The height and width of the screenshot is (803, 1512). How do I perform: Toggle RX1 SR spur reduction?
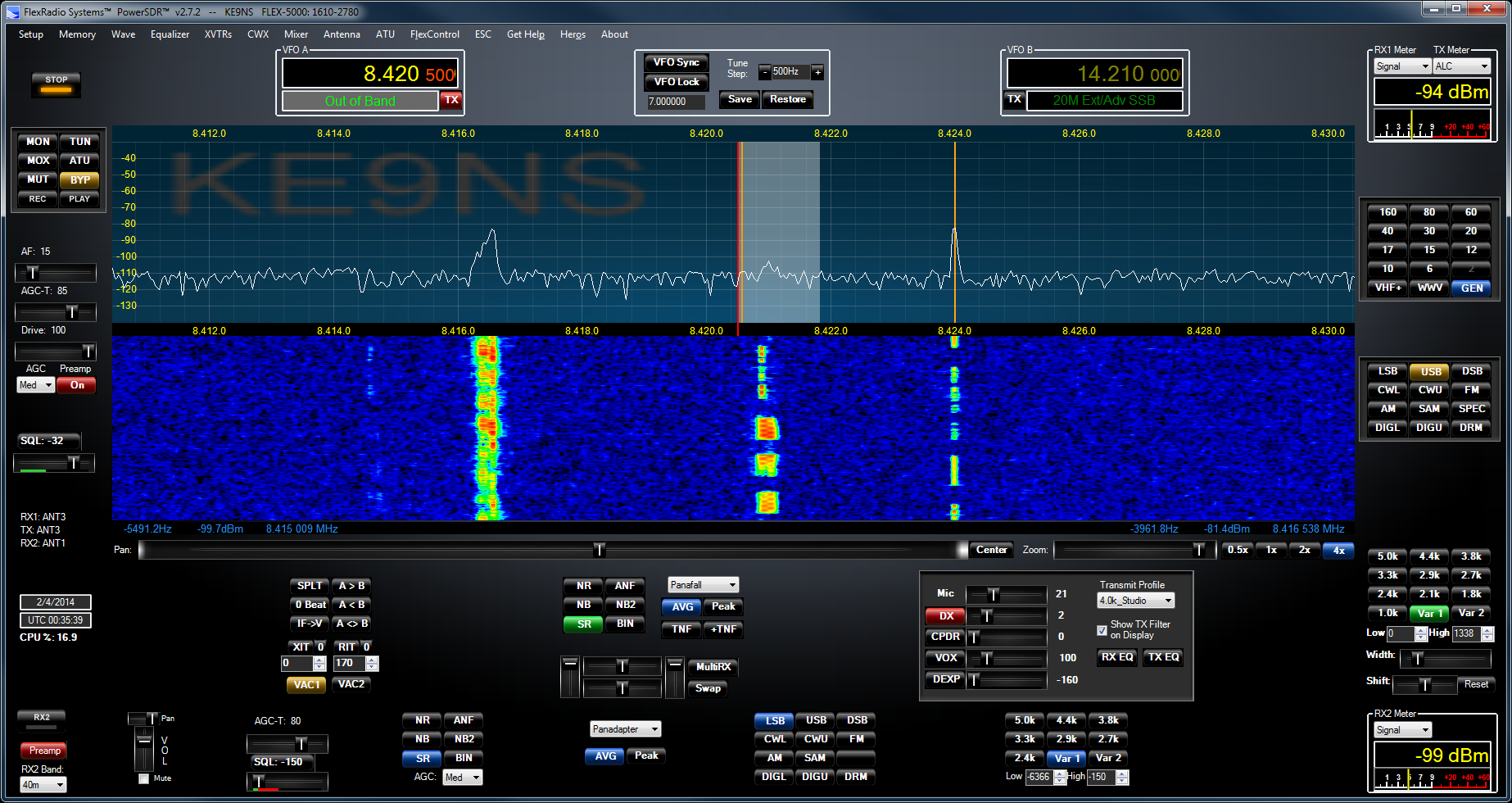click(583, 624)
